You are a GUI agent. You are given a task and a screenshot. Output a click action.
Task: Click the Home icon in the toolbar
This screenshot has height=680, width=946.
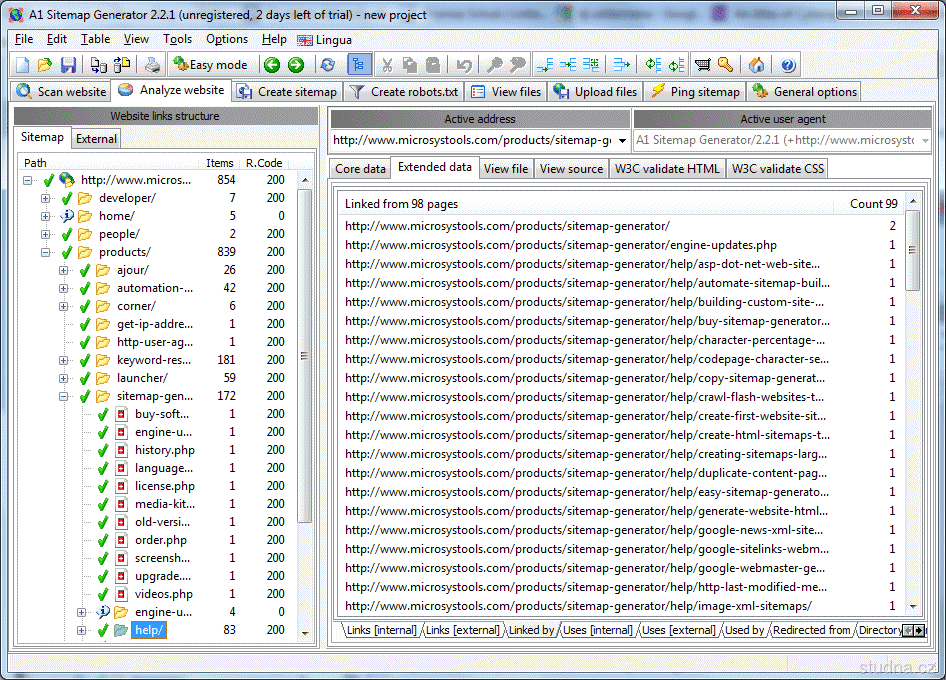point(757,65)
